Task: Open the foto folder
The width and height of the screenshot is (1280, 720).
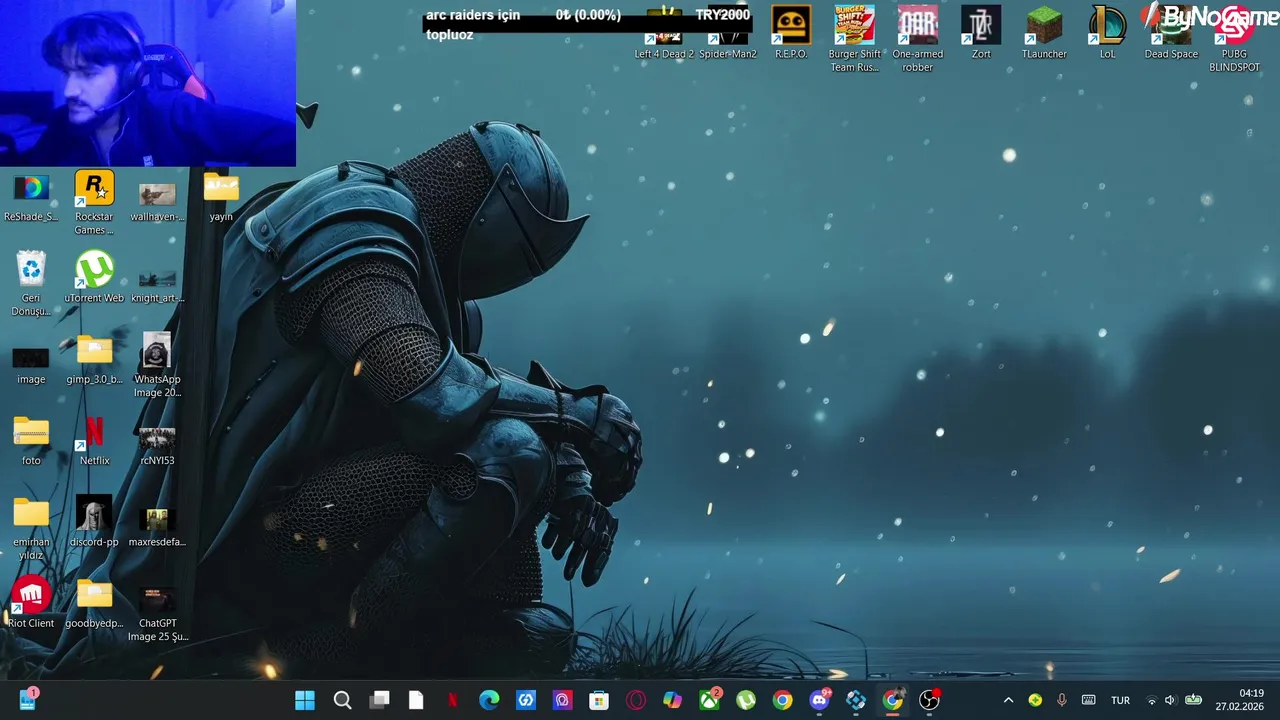Action: click(x=31, y=440)
